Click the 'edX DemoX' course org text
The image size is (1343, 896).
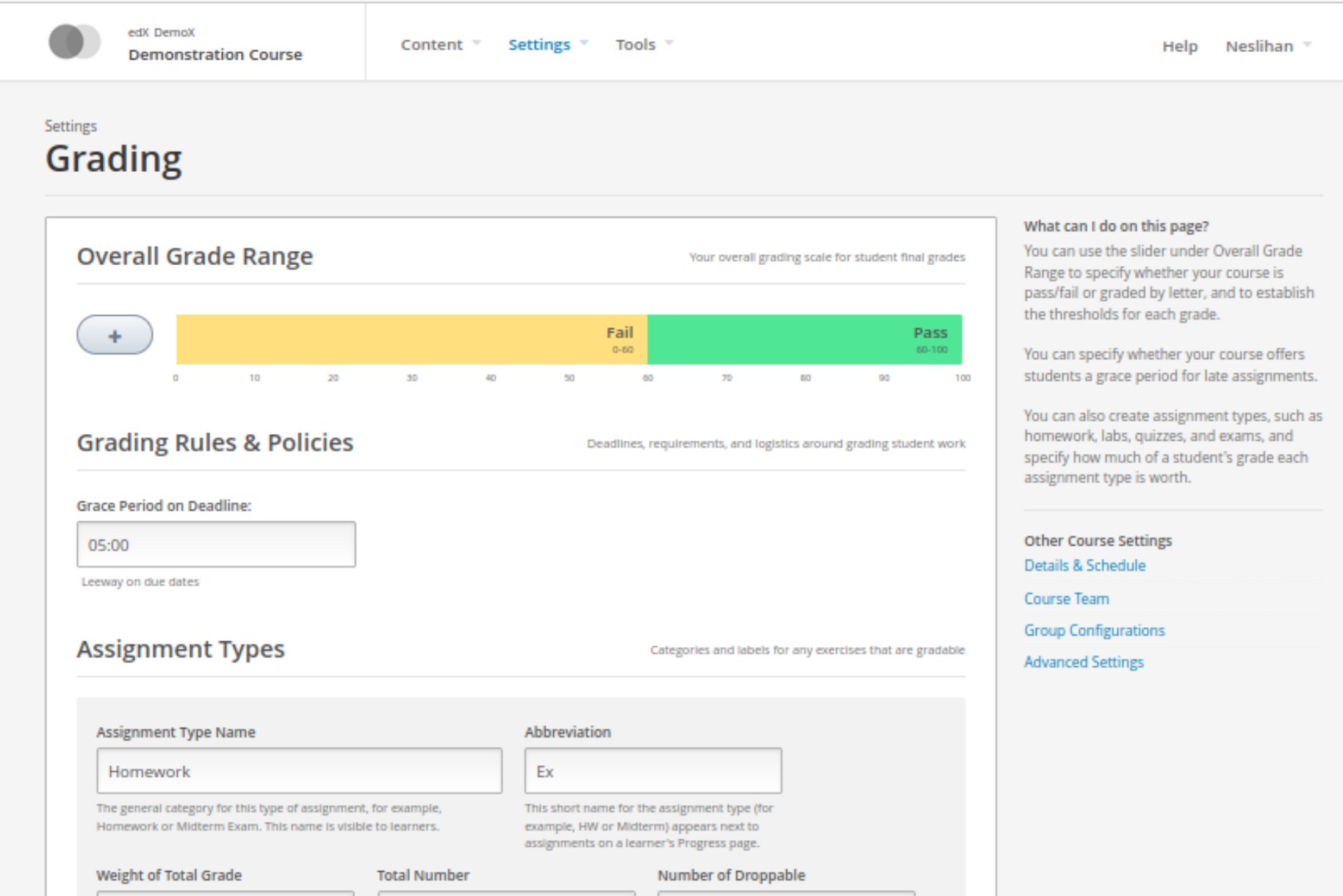point(162,32)
